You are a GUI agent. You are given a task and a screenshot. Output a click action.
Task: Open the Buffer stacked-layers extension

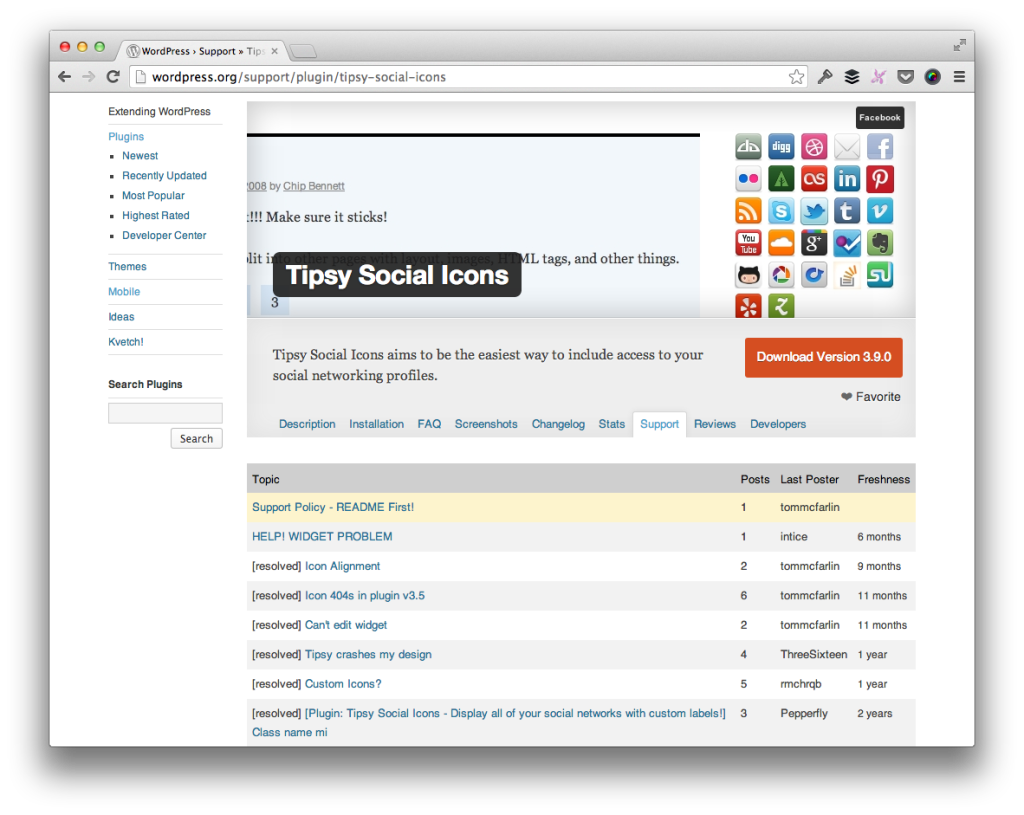(852, 77)
